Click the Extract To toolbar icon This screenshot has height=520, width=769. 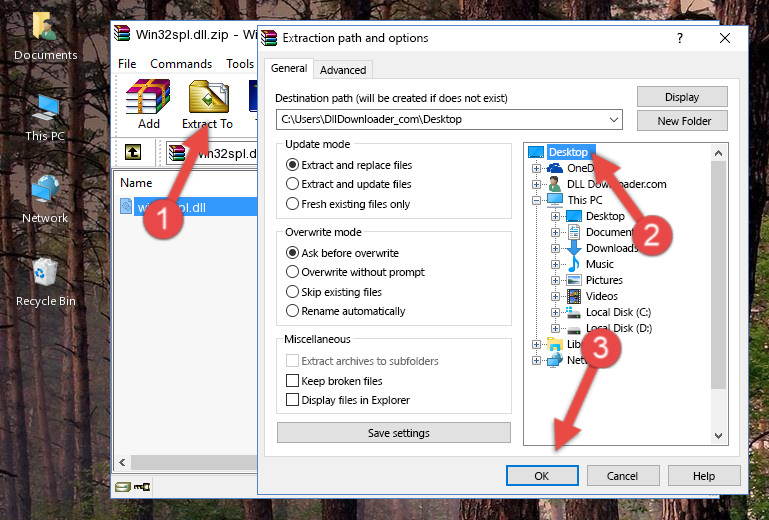[x=207, y=104]
